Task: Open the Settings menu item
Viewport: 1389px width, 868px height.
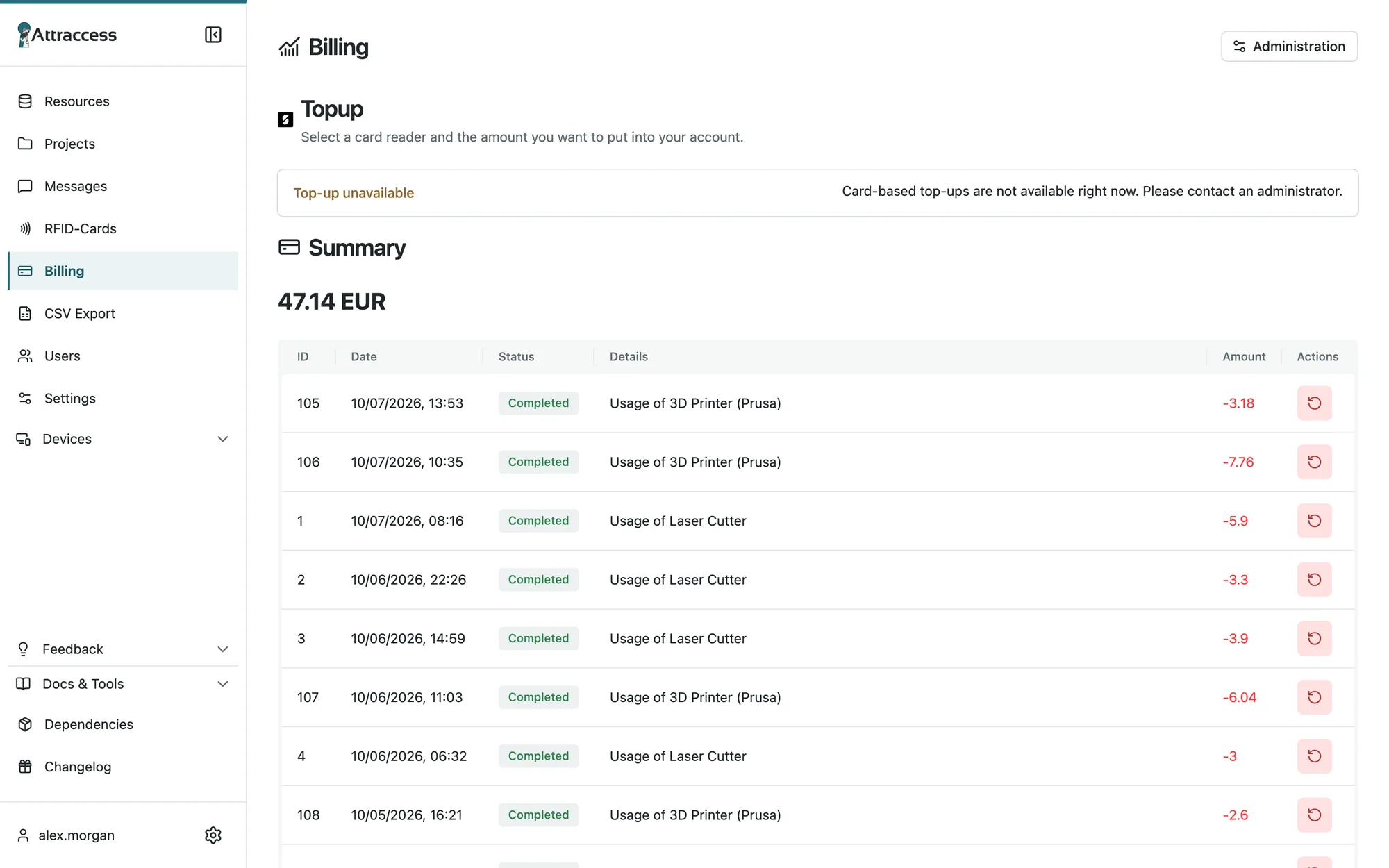Action: [x=123, y=399]
